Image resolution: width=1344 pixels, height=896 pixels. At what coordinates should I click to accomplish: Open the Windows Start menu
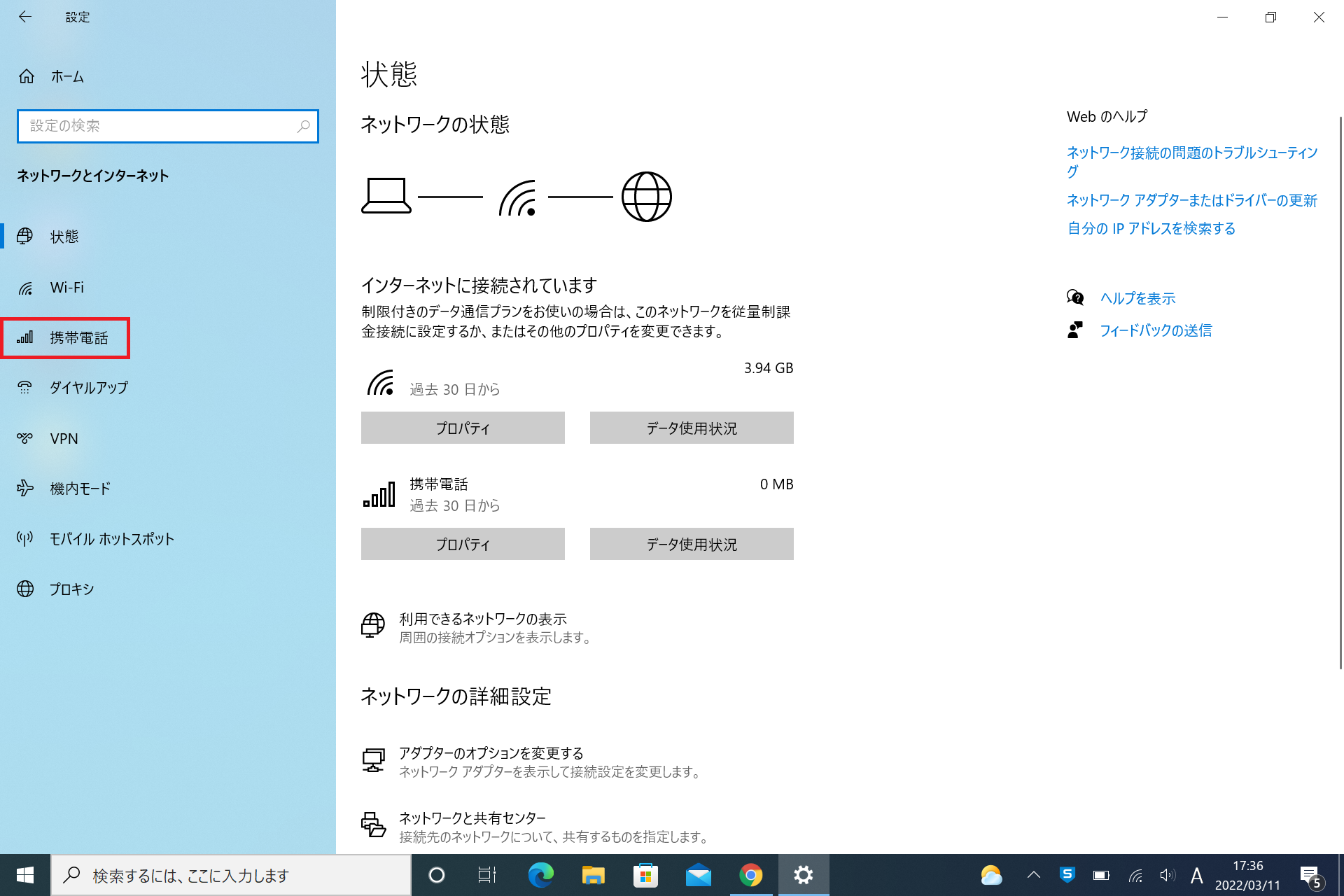(25, 875)
